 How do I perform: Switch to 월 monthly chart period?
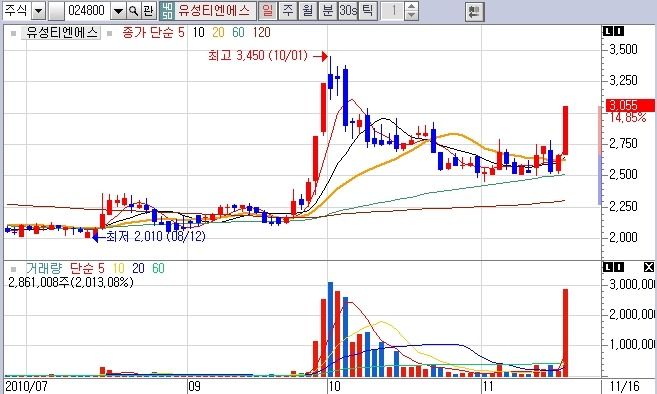[x=307, y=11]
